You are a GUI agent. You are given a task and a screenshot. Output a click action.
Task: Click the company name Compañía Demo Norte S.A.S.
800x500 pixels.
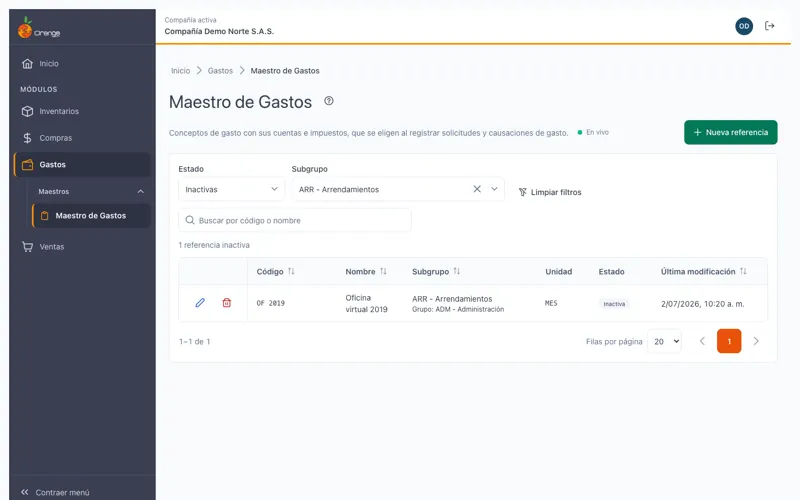click(219, 31)
